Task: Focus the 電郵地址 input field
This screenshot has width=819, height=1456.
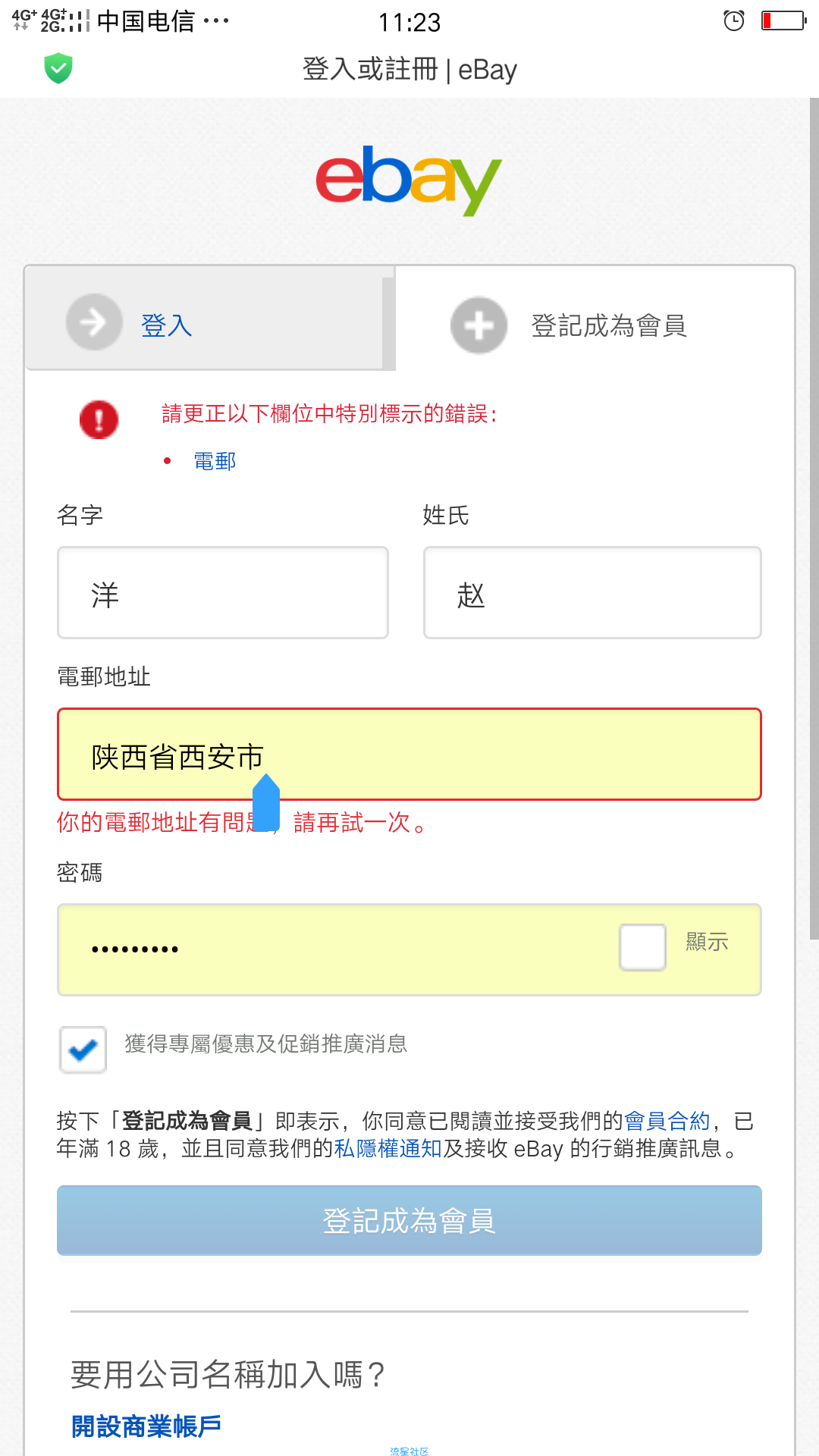Action: [x=409, y=755]
